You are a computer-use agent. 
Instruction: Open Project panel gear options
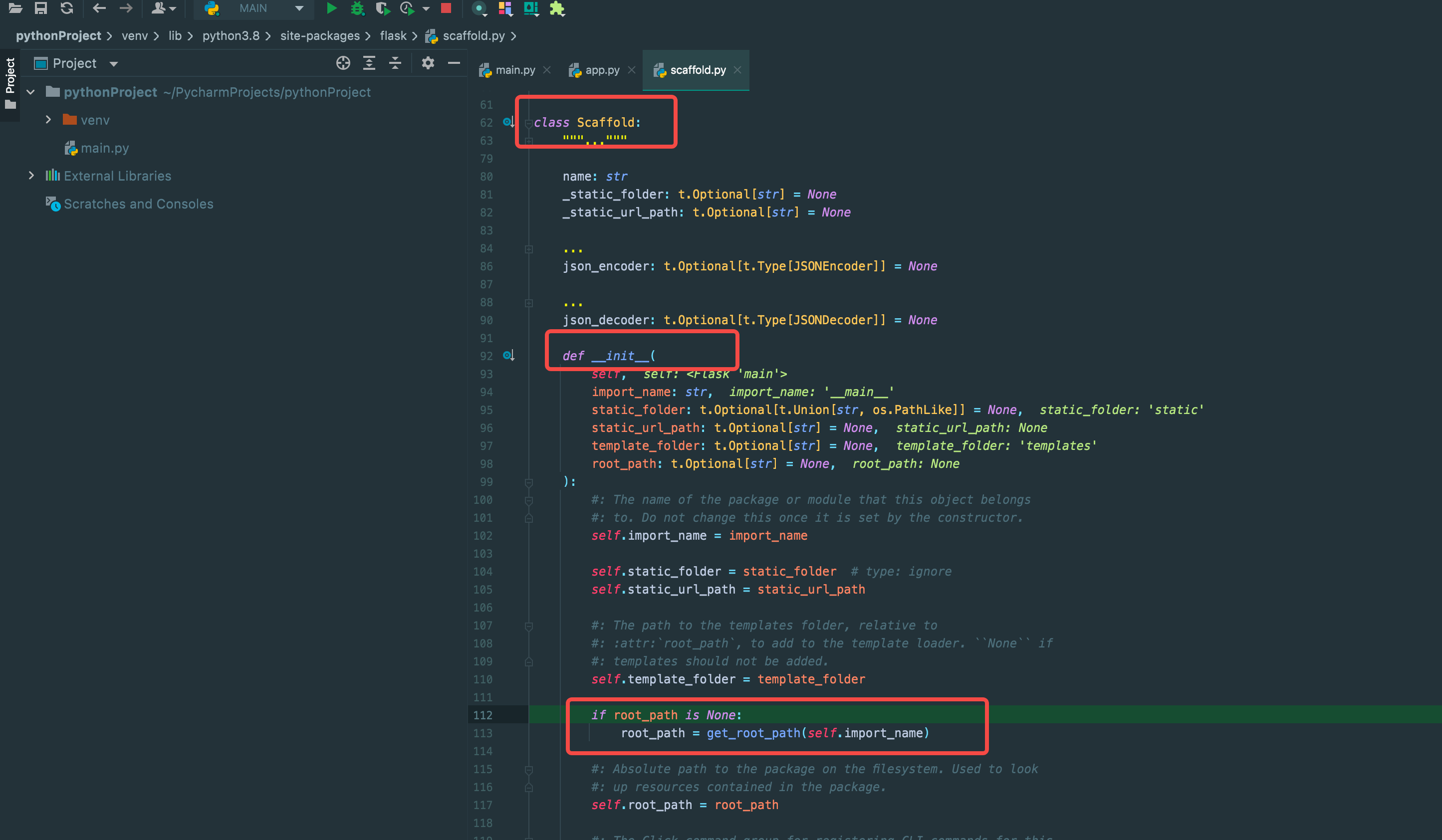[428, 63]
